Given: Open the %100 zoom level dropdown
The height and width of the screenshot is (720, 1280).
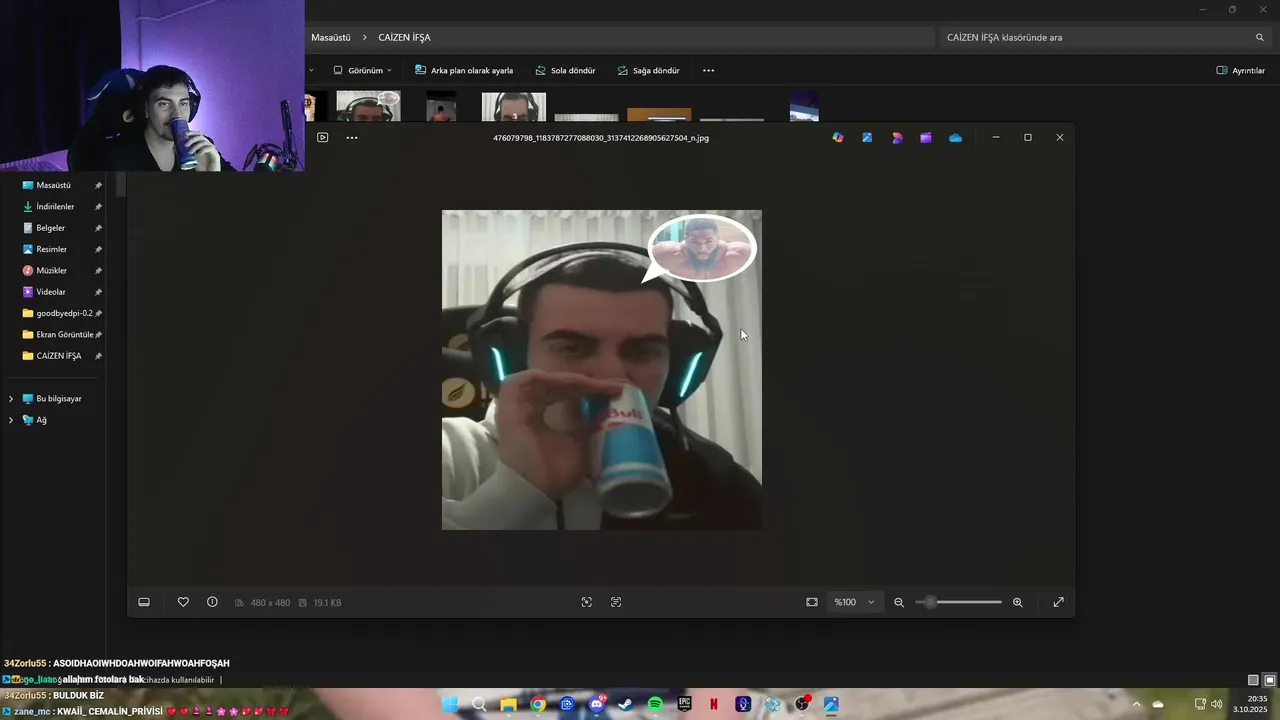Looking at the screenshot, I should (855, 602).
